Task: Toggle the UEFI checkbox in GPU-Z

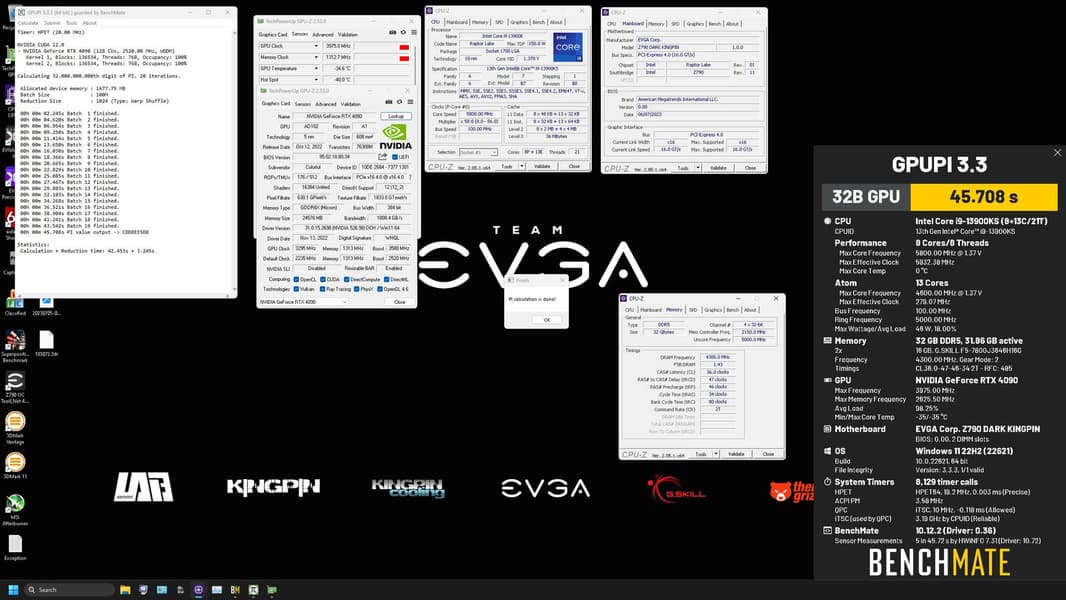Action: [x=394, y=157]
